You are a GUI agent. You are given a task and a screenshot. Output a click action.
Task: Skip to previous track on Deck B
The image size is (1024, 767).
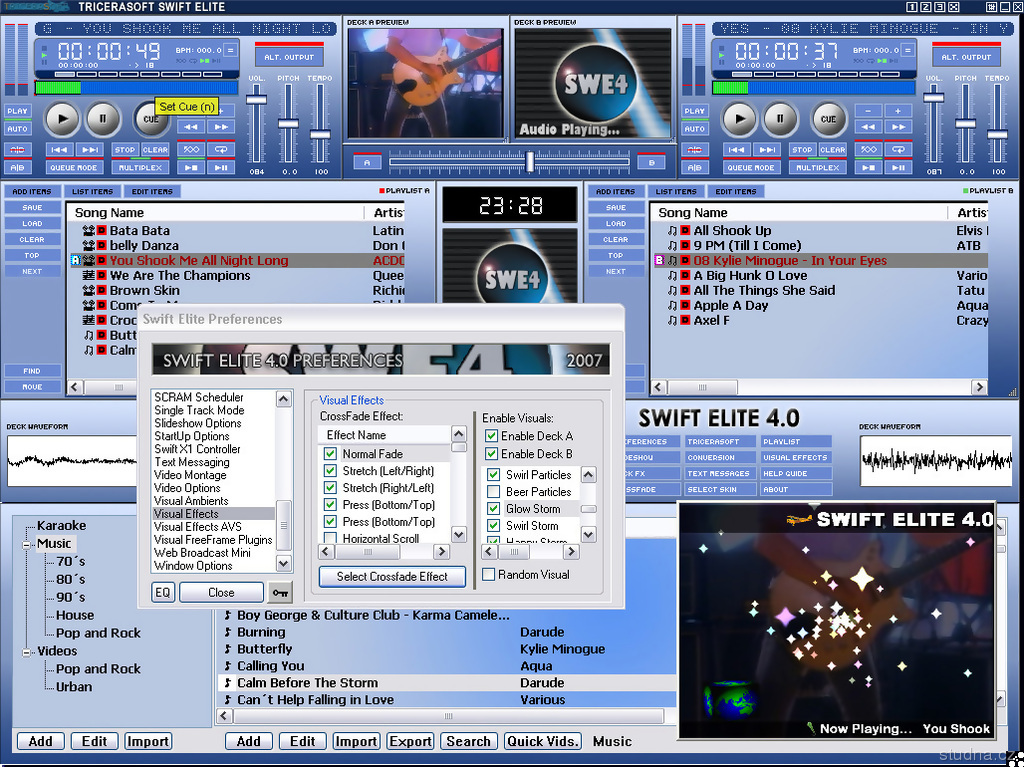click(x=737, y=150)
